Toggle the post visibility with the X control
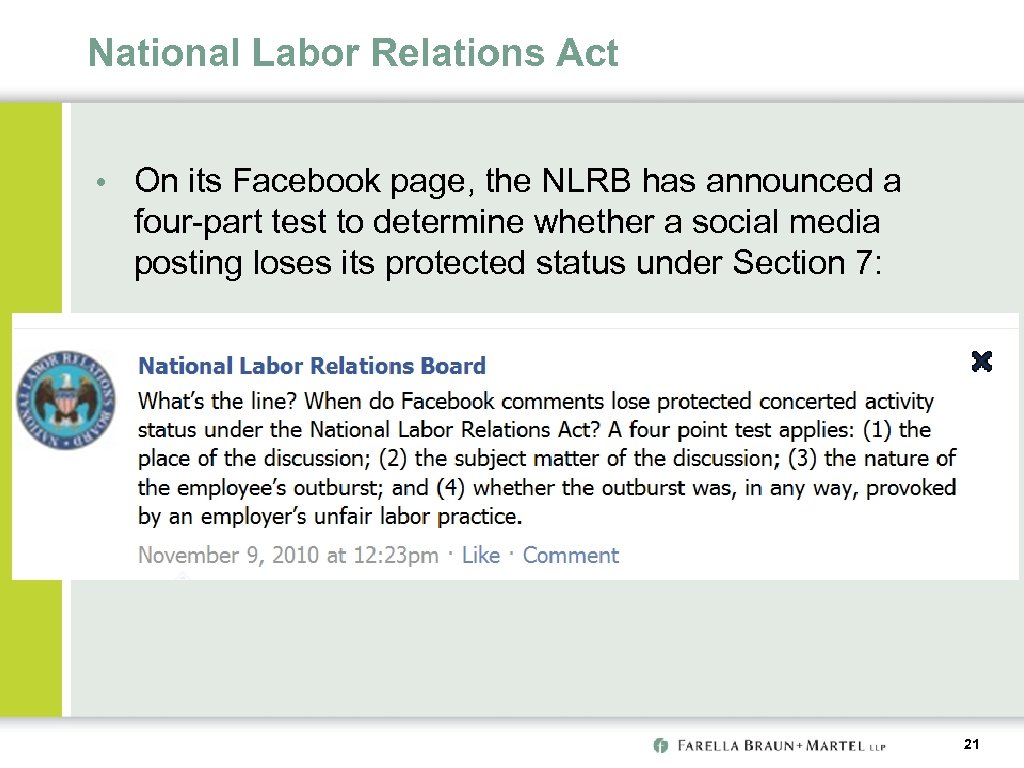 coord(981,362)
